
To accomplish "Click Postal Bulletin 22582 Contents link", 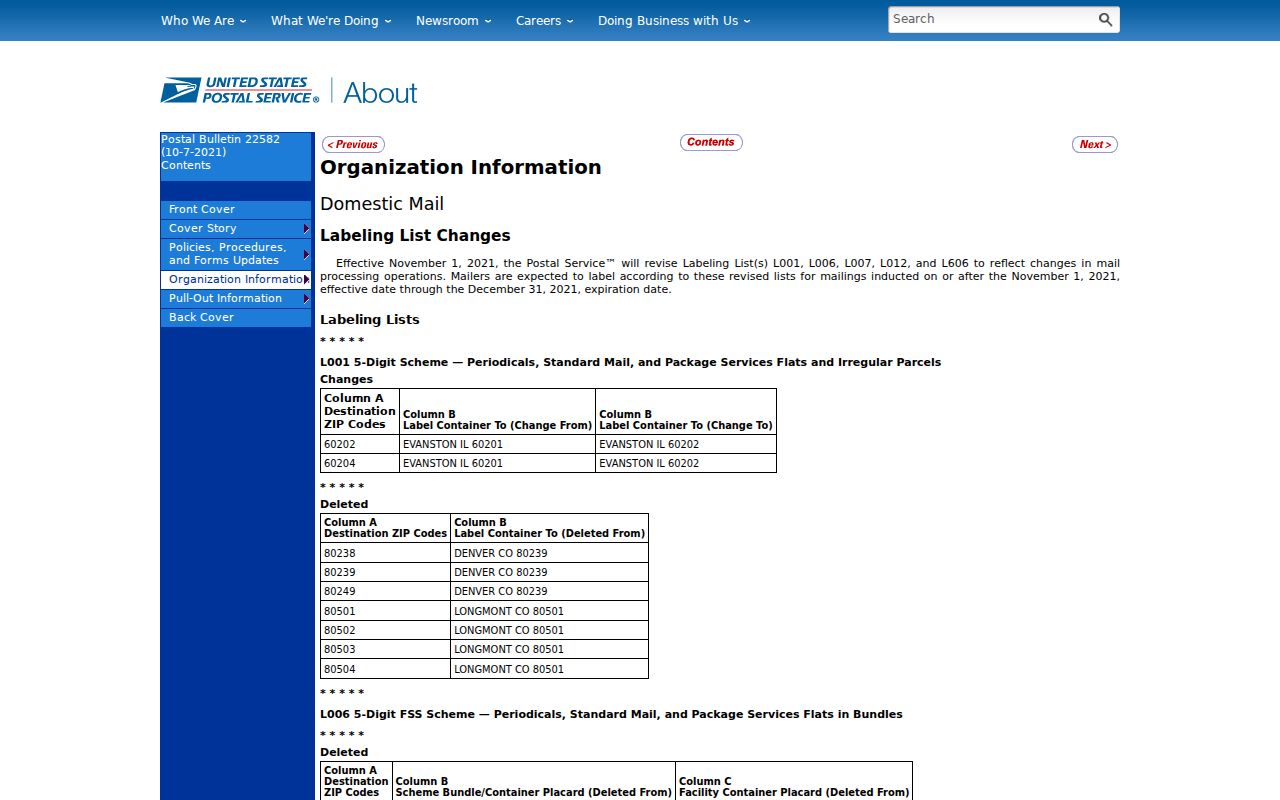I will click(220, 153).
